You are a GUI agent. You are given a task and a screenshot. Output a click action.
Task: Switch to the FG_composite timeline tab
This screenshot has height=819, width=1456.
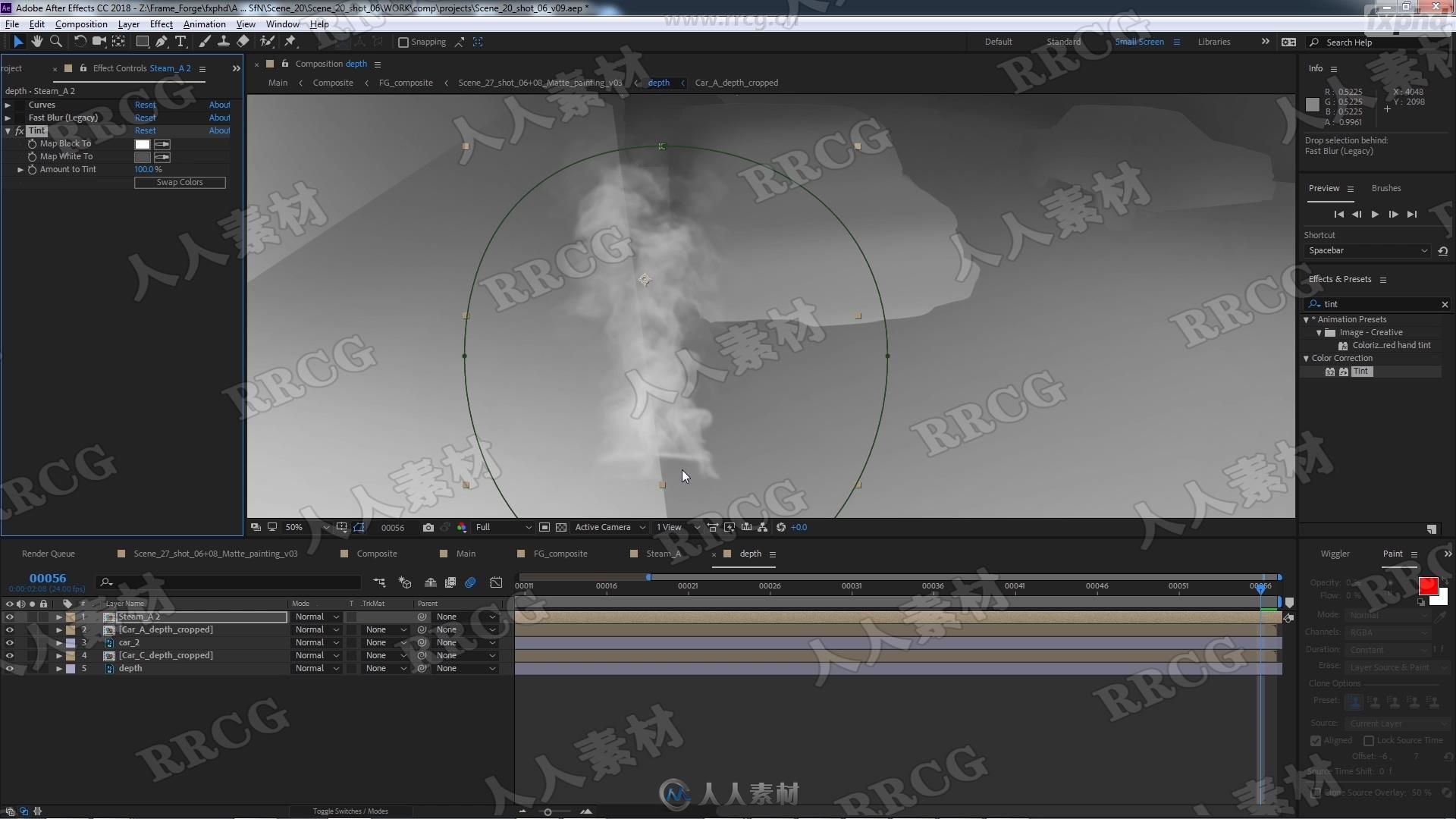point(560,554)
